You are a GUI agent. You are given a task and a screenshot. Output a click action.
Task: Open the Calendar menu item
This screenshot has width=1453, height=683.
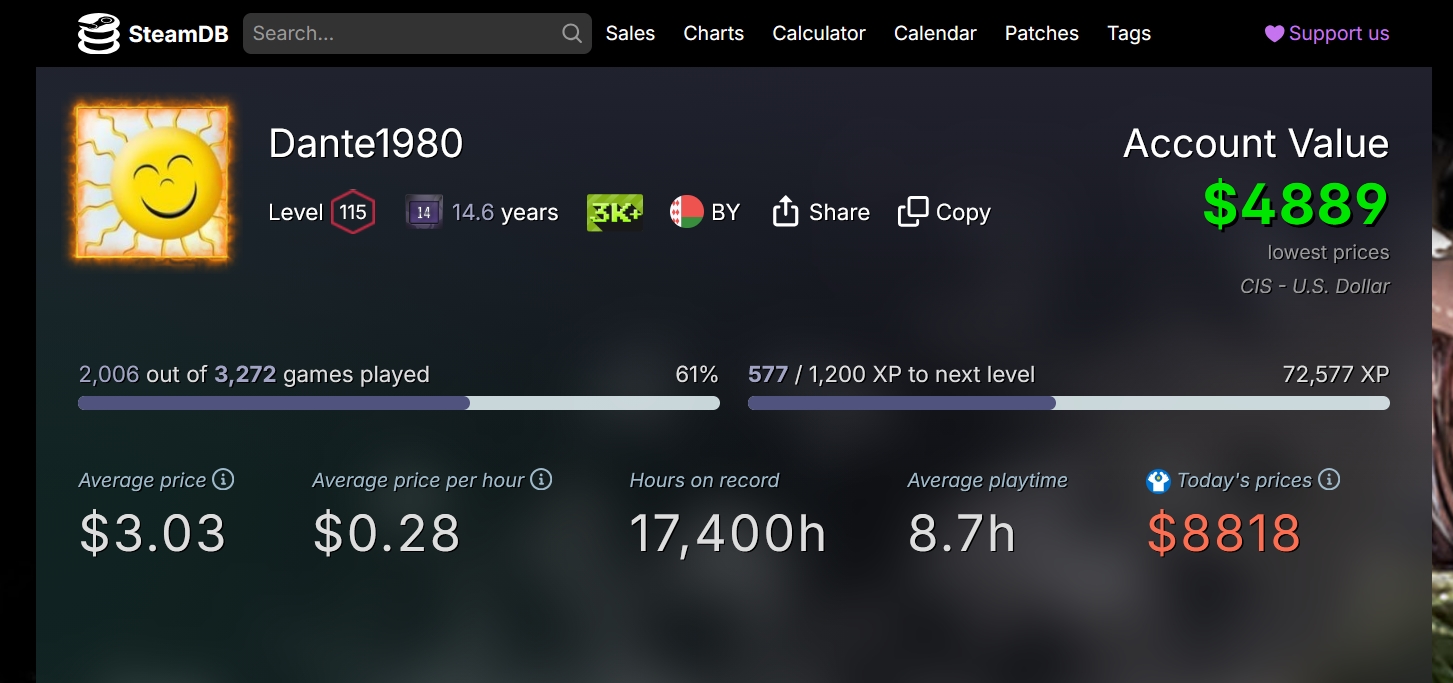click(x=935, y=34)
